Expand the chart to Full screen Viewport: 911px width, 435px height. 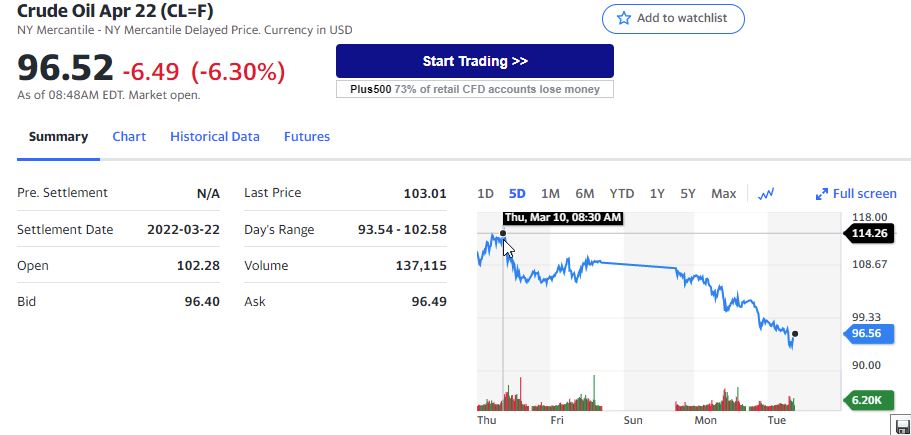click(856, 194)
